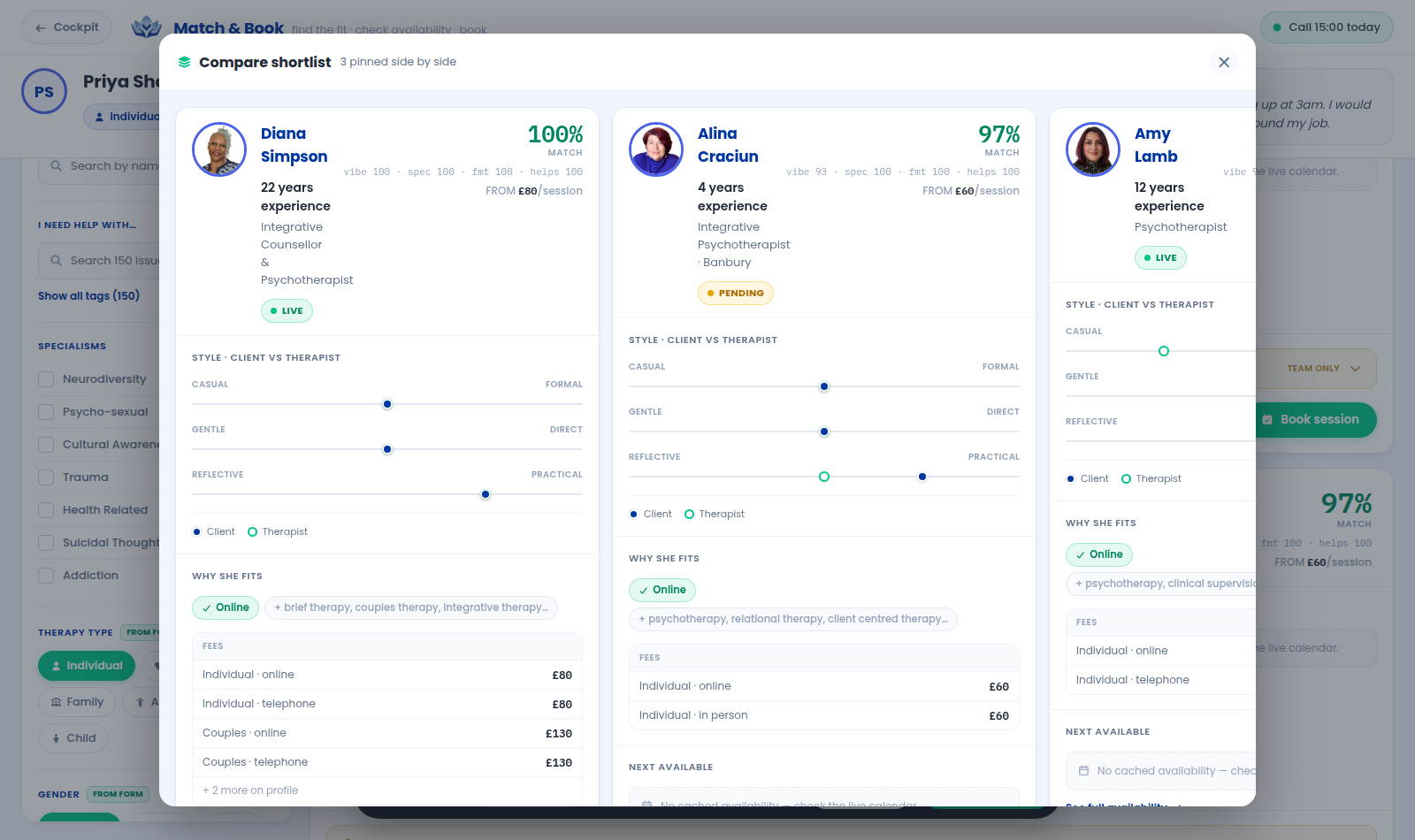
Task: Click Diana's Reflective–Practical slider handle
Action: pos(486,494)
